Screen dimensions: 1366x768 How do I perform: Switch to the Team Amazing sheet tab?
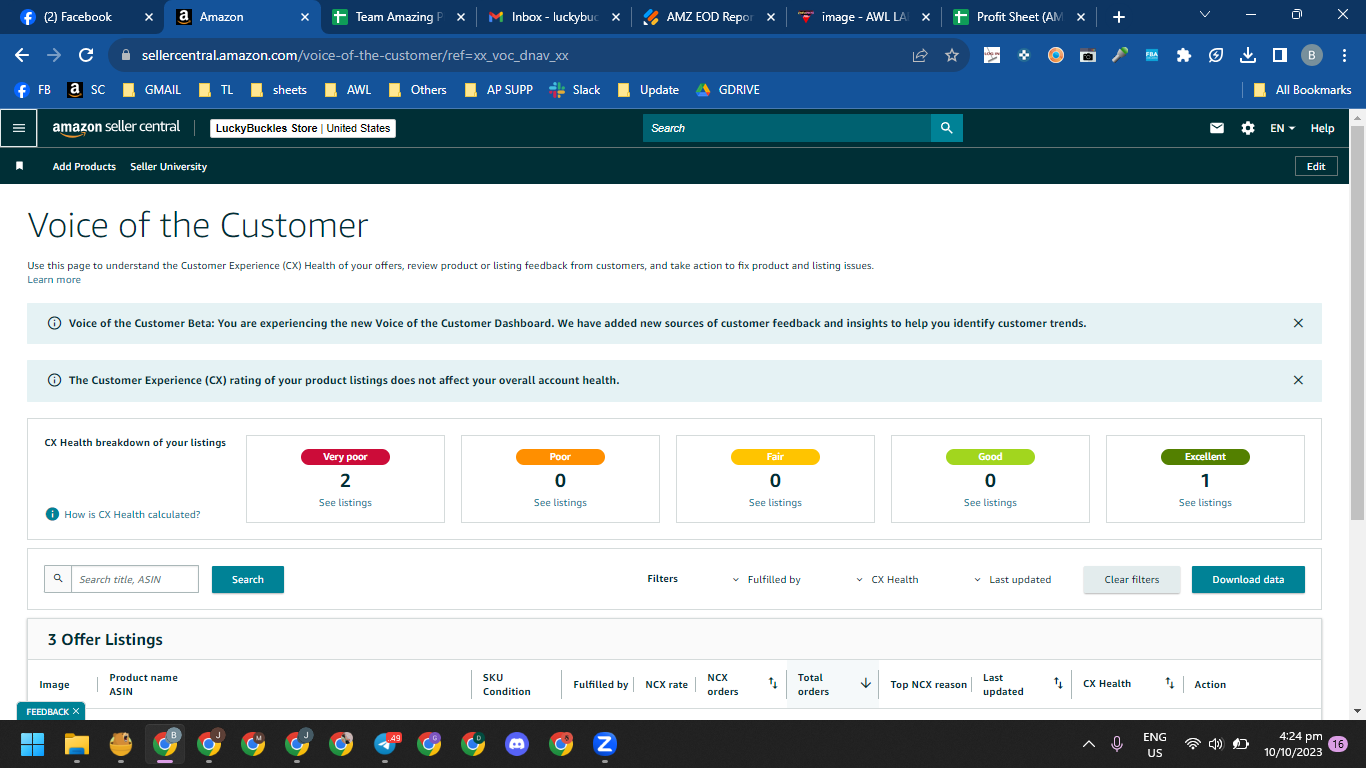tap(398, 17)
